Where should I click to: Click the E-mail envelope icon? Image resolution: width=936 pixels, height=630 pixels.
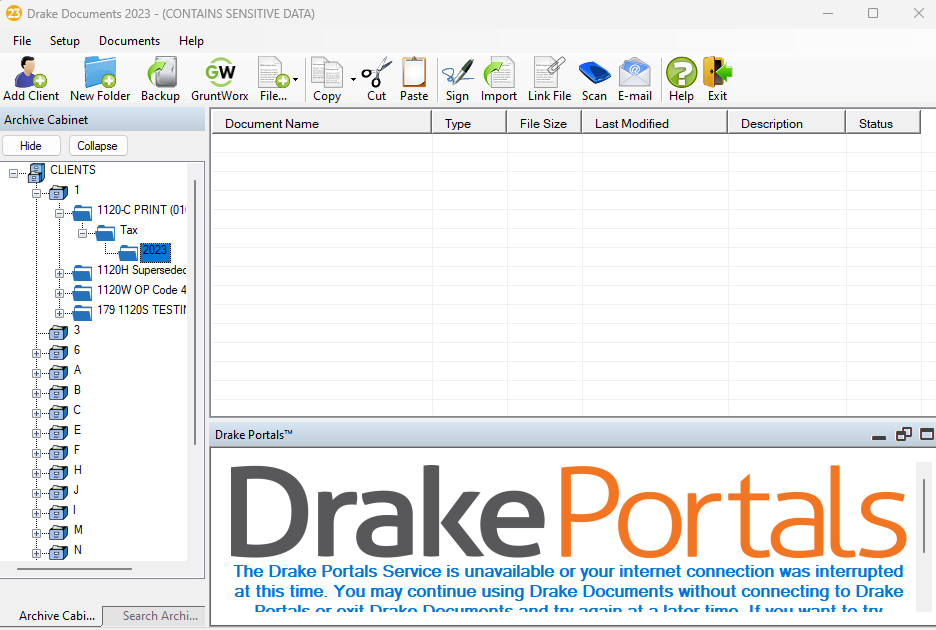coord(635,79)
